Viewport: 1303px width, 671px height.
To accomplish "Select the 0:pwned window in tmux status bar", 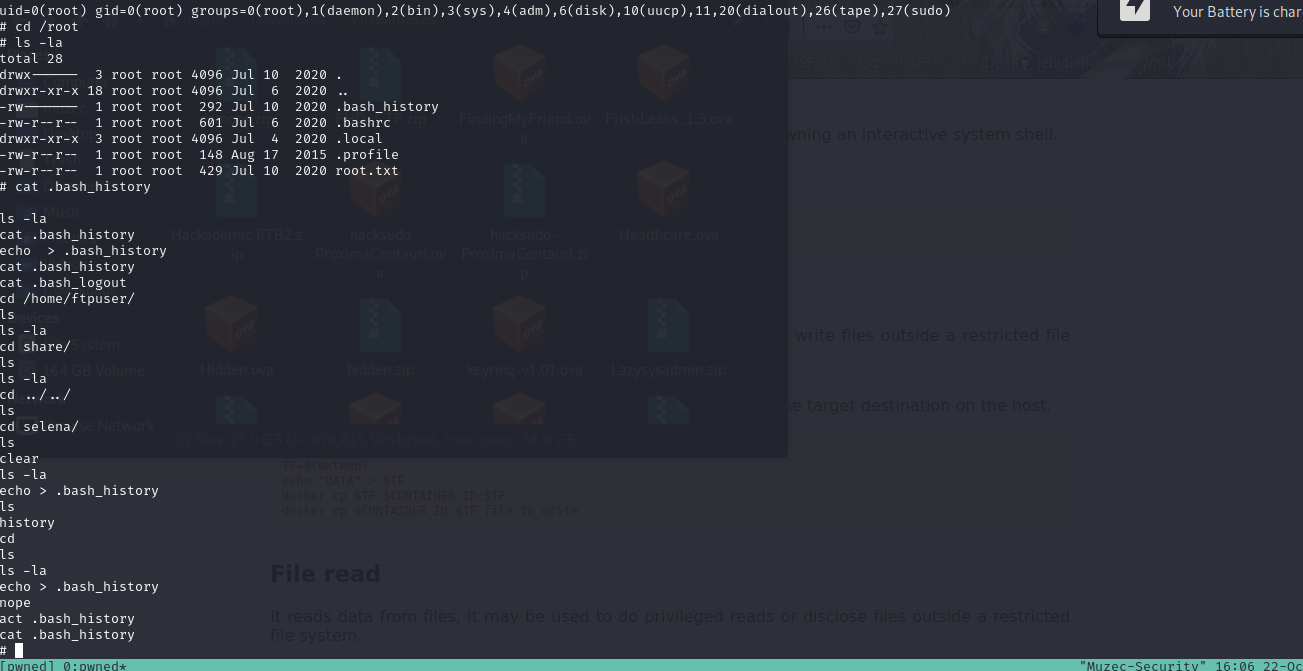I will tap(91, 665).
